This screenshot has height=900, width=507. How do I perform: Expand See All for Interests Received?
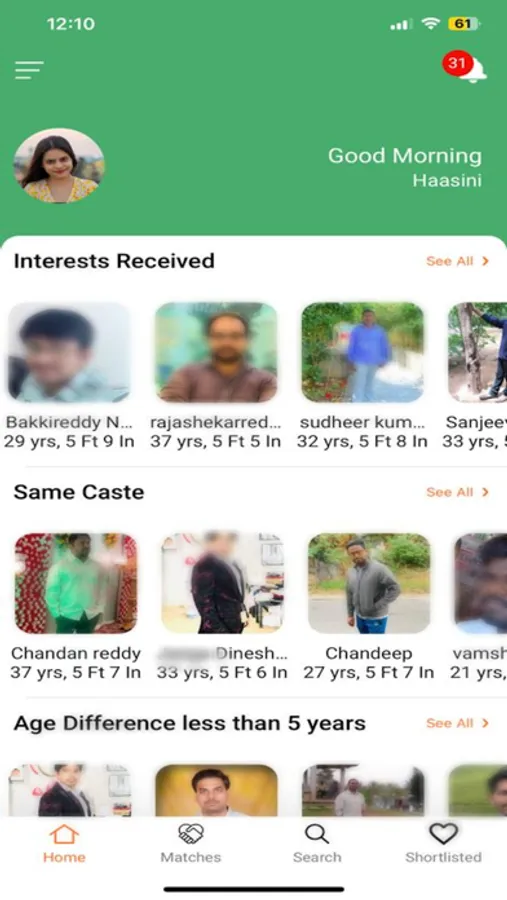tap(458, 261)
